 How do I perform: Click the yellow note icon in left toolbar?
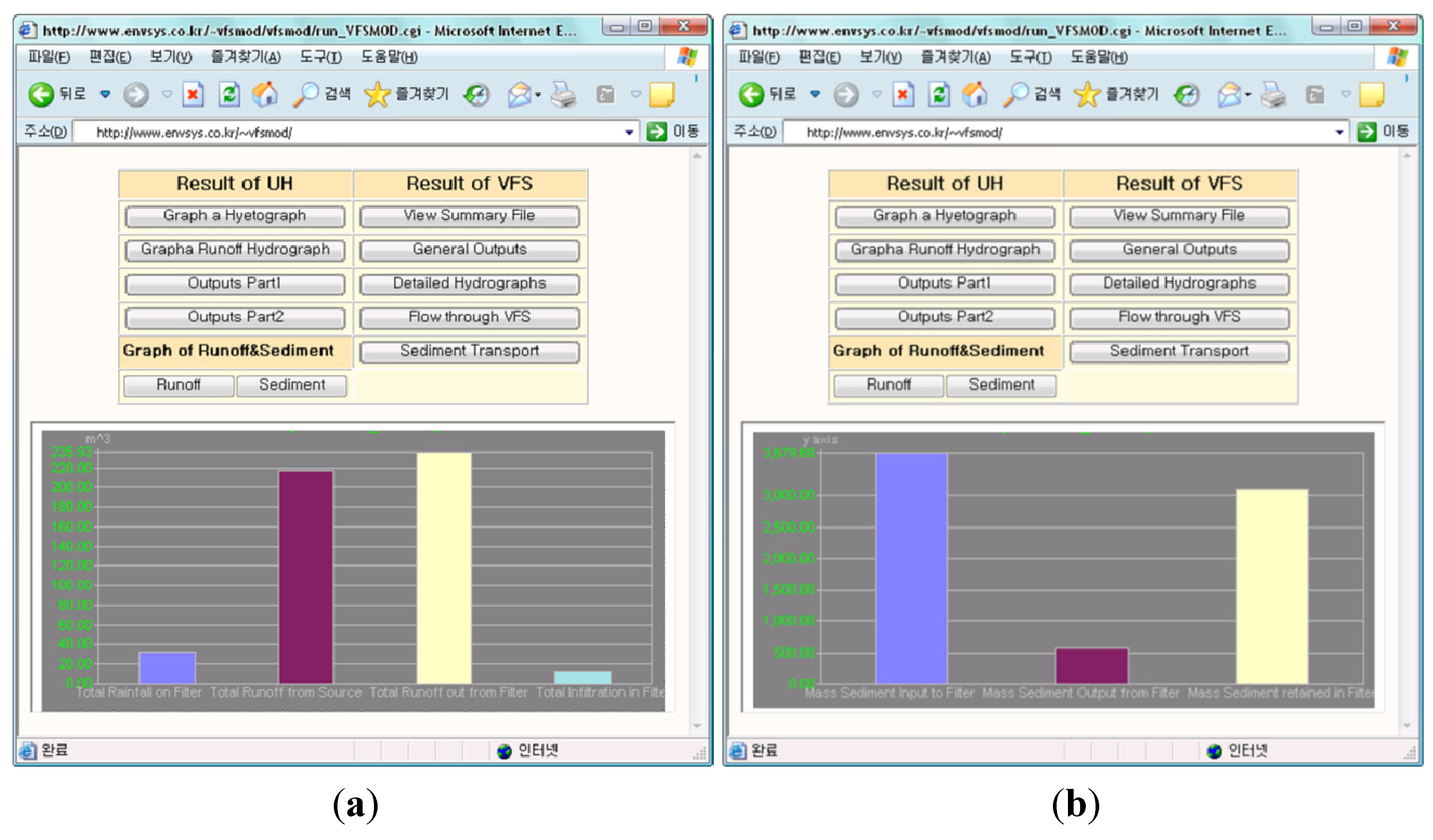pos(662,94)
